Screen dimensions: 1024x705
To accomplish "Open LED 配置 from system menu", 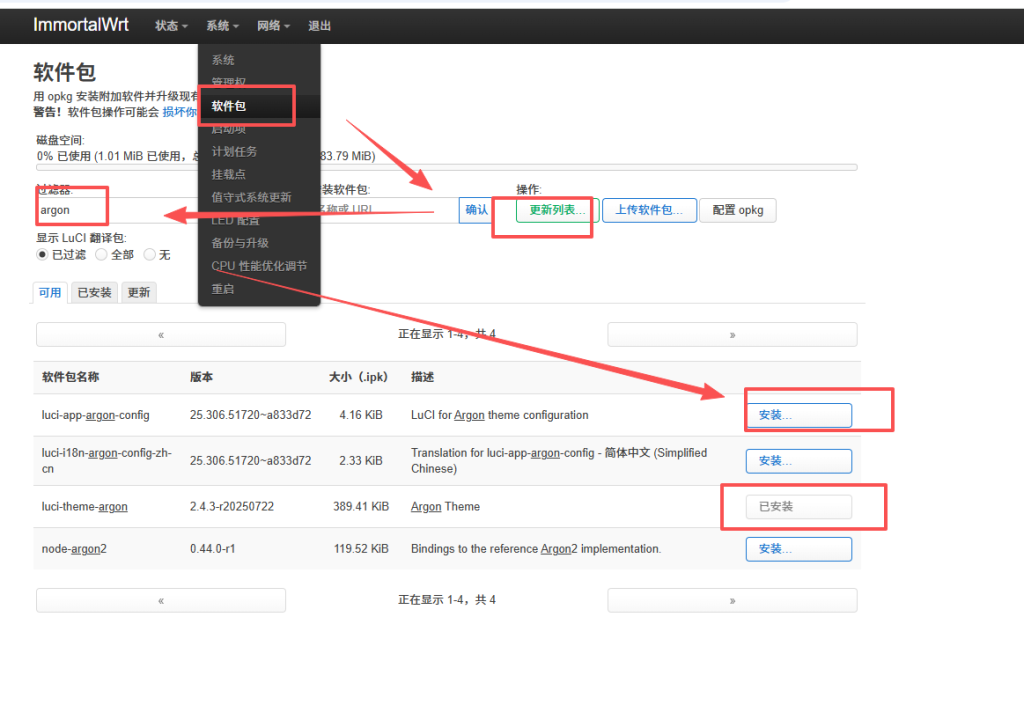I will pyautogui.click(x=237, y=219).
